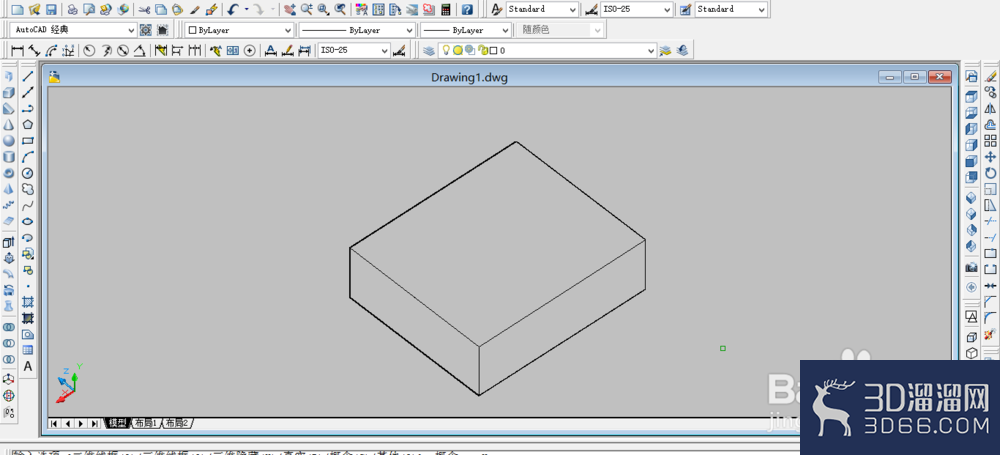Select the Hatch tool
Screen dimensions: 1000x455
(x=28, y=302)
